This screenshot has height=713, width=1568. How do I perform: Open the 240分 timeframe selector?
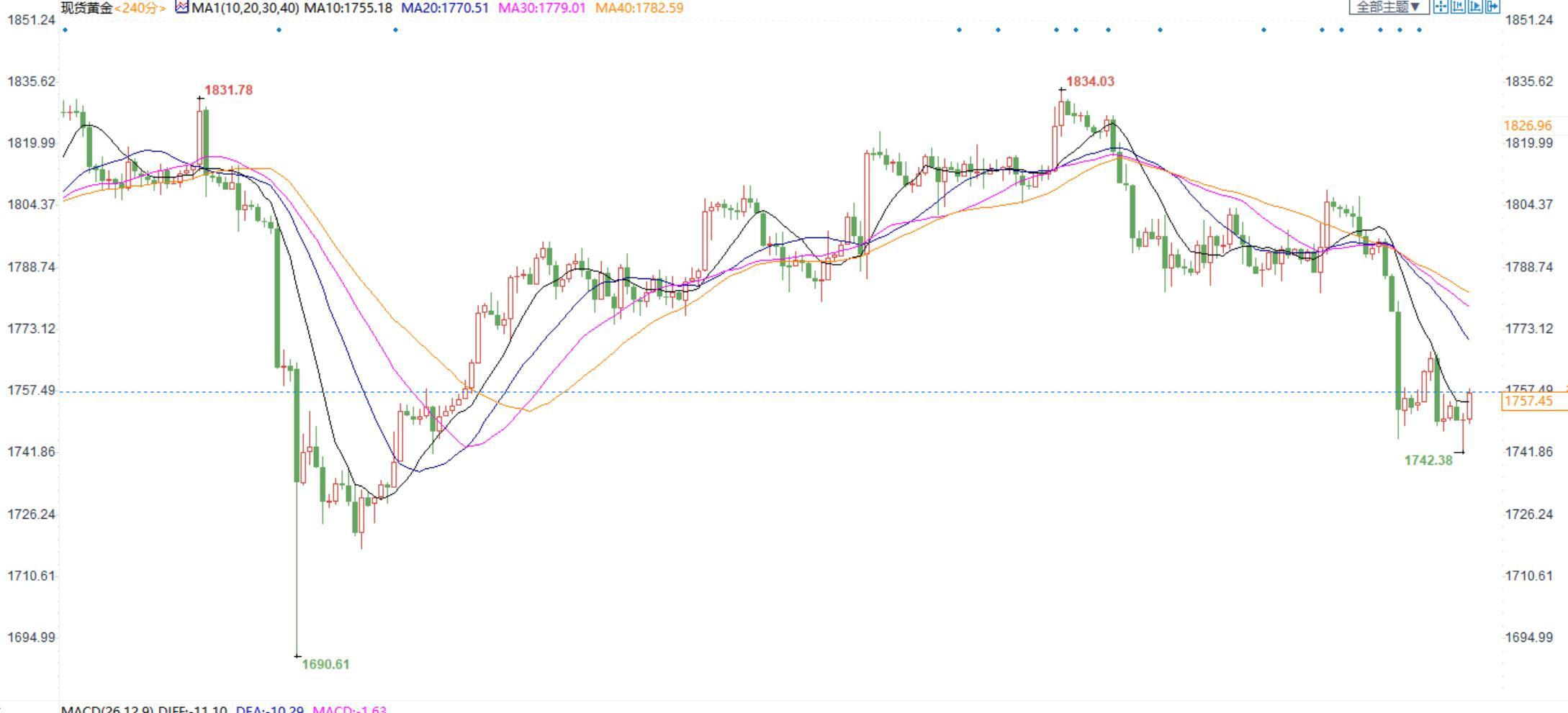point(140,9)
